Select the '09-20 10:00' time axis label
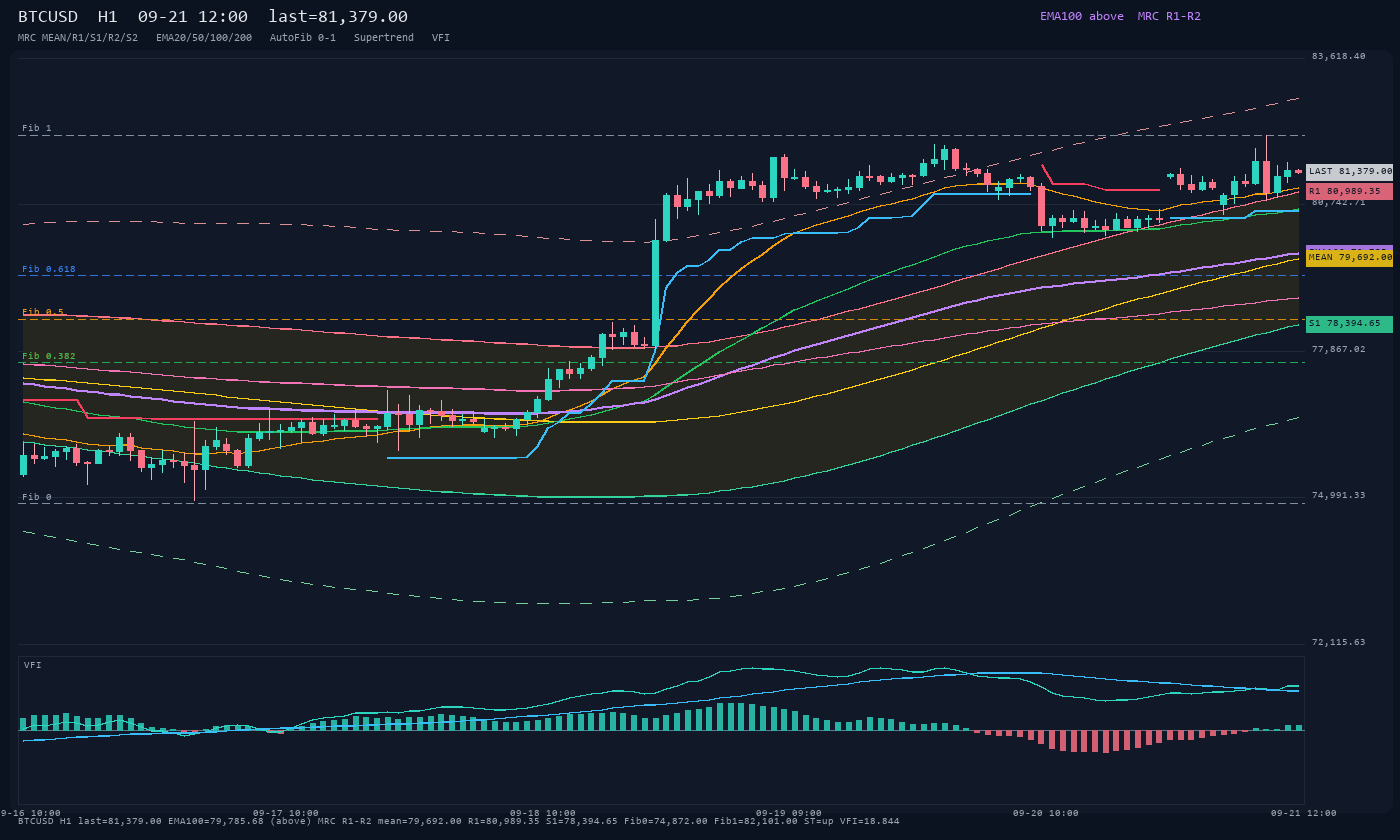 [1046, 813]
